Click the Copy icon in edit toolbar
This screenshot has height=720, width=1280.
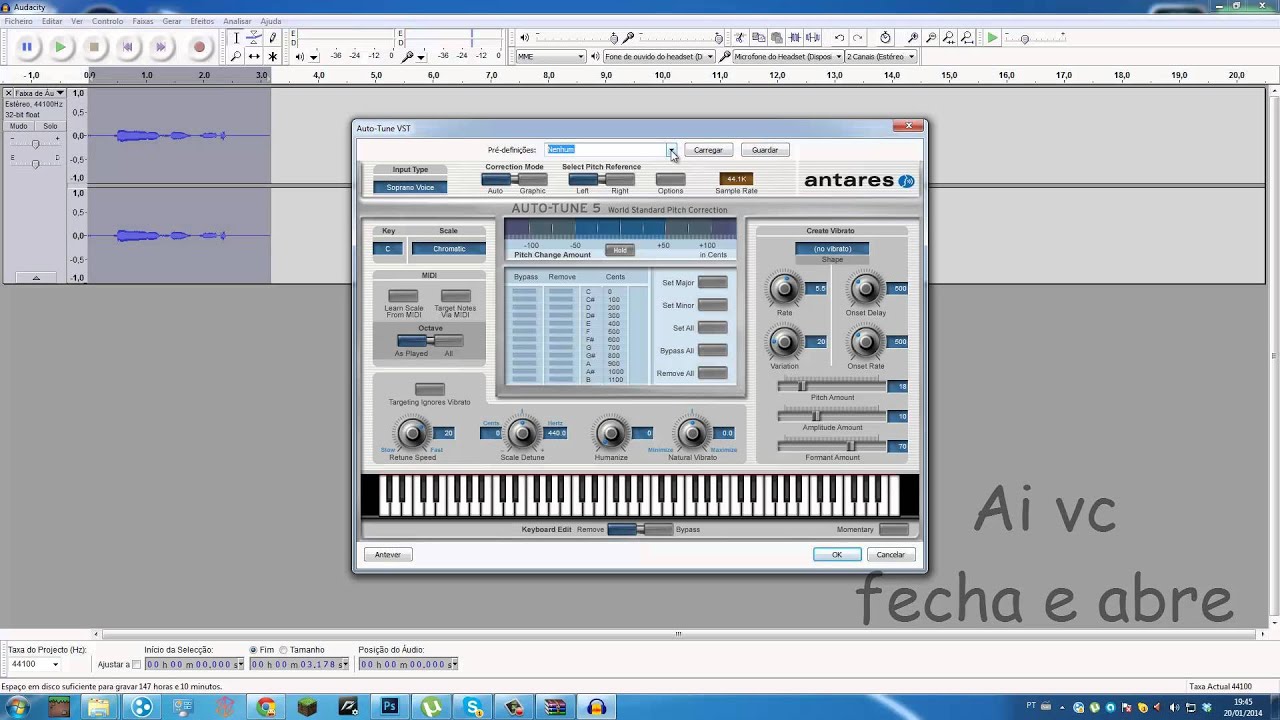coord(757,38)
